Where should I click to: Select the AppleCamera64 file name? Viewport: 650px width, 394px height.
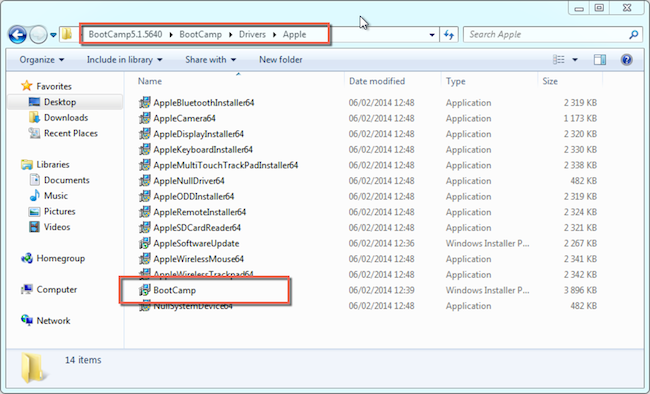184,118
